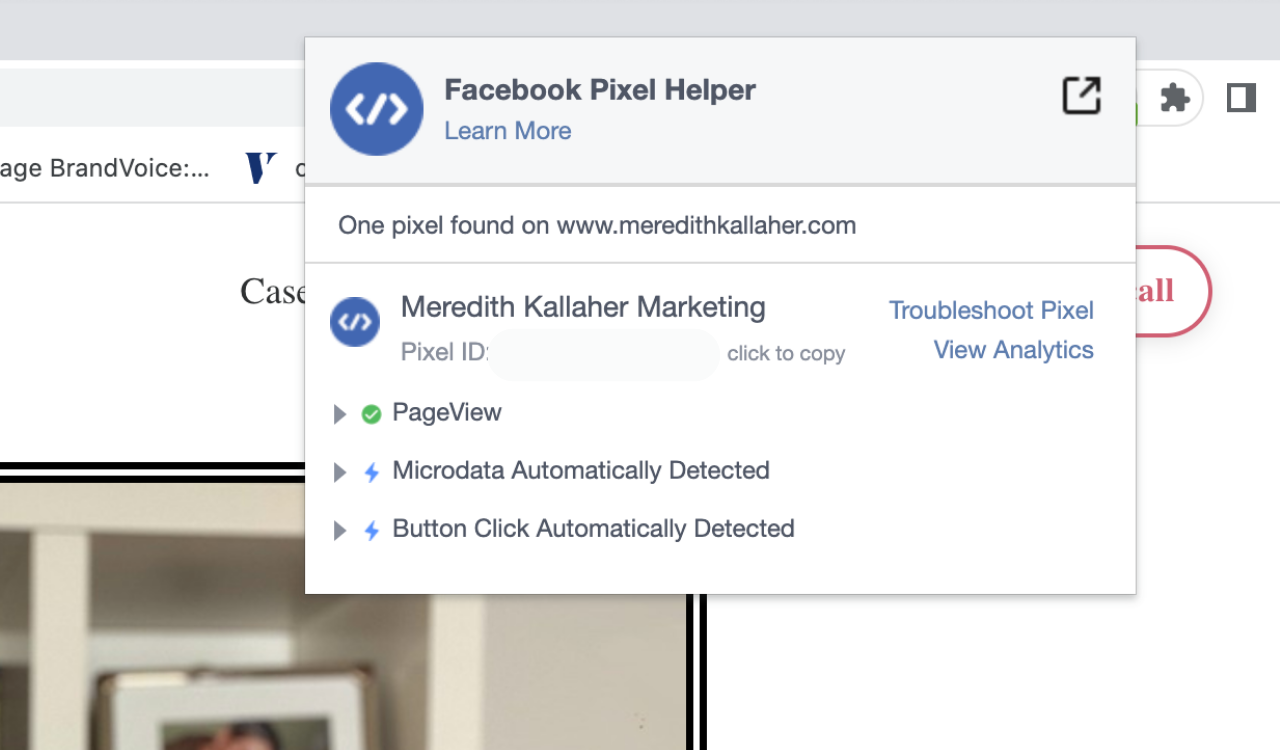Click the Button Click lightning bolt icon

(371, 530)
